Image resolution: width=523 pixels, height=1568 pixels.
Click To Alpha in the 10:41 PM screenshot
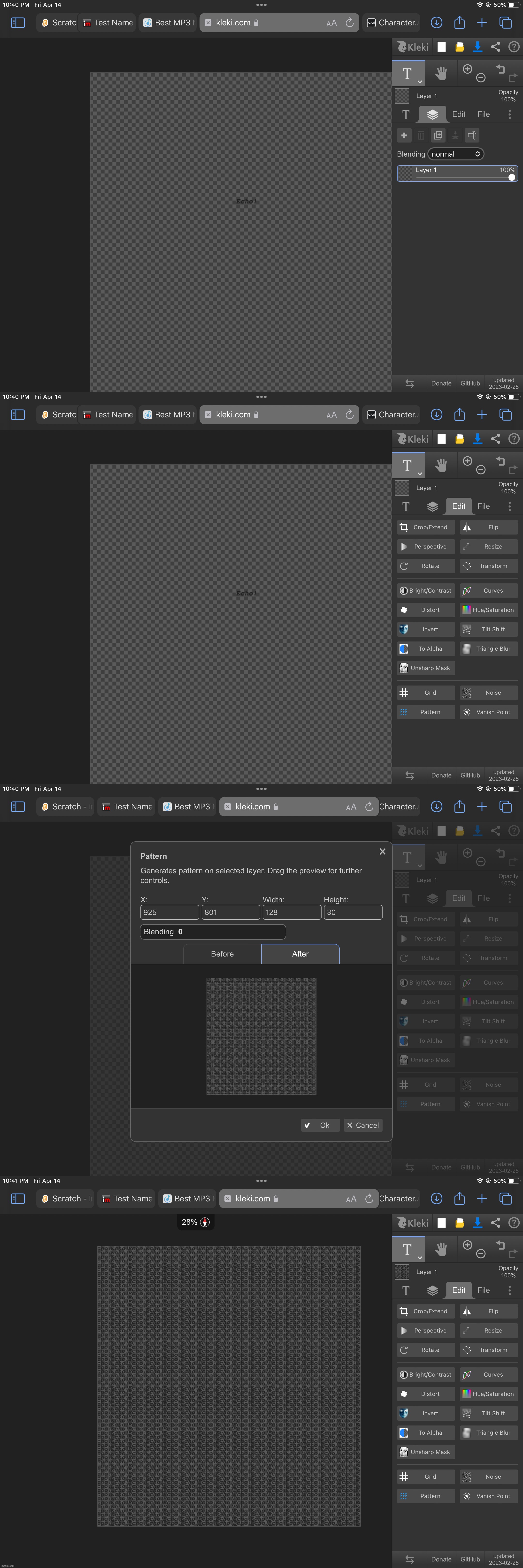click(x=426, y=1433)
